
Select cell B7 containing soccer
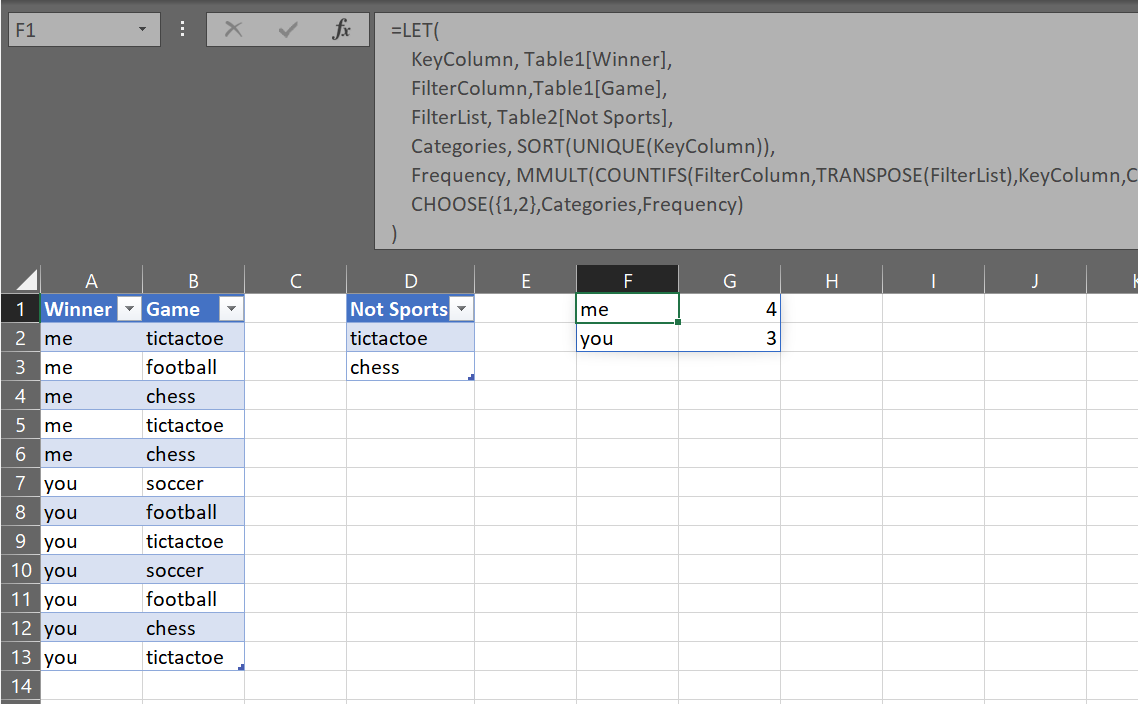194,483
